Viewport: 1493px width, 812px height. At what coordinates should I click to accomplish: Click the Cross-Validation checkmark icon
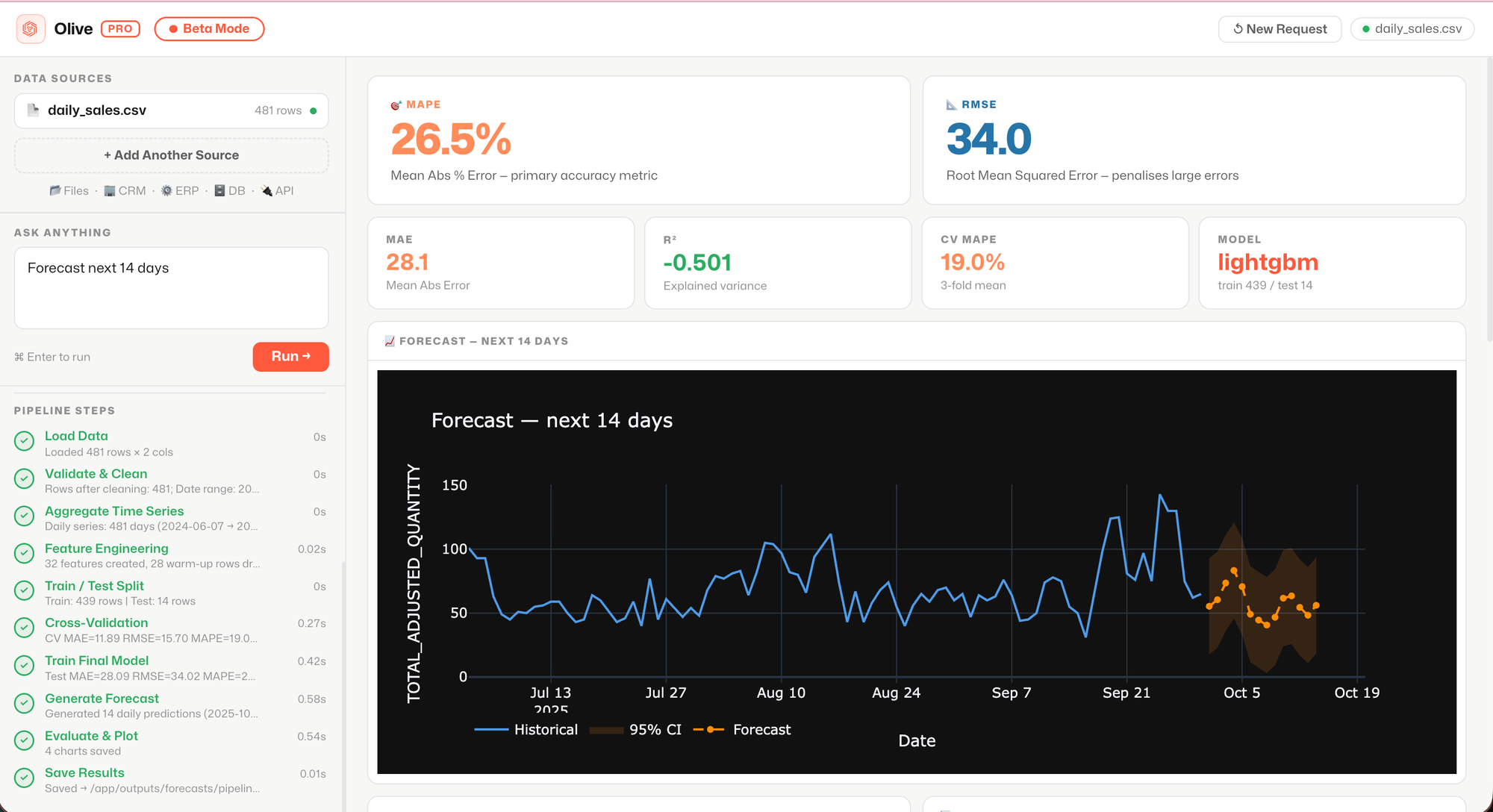click(25, 628)
